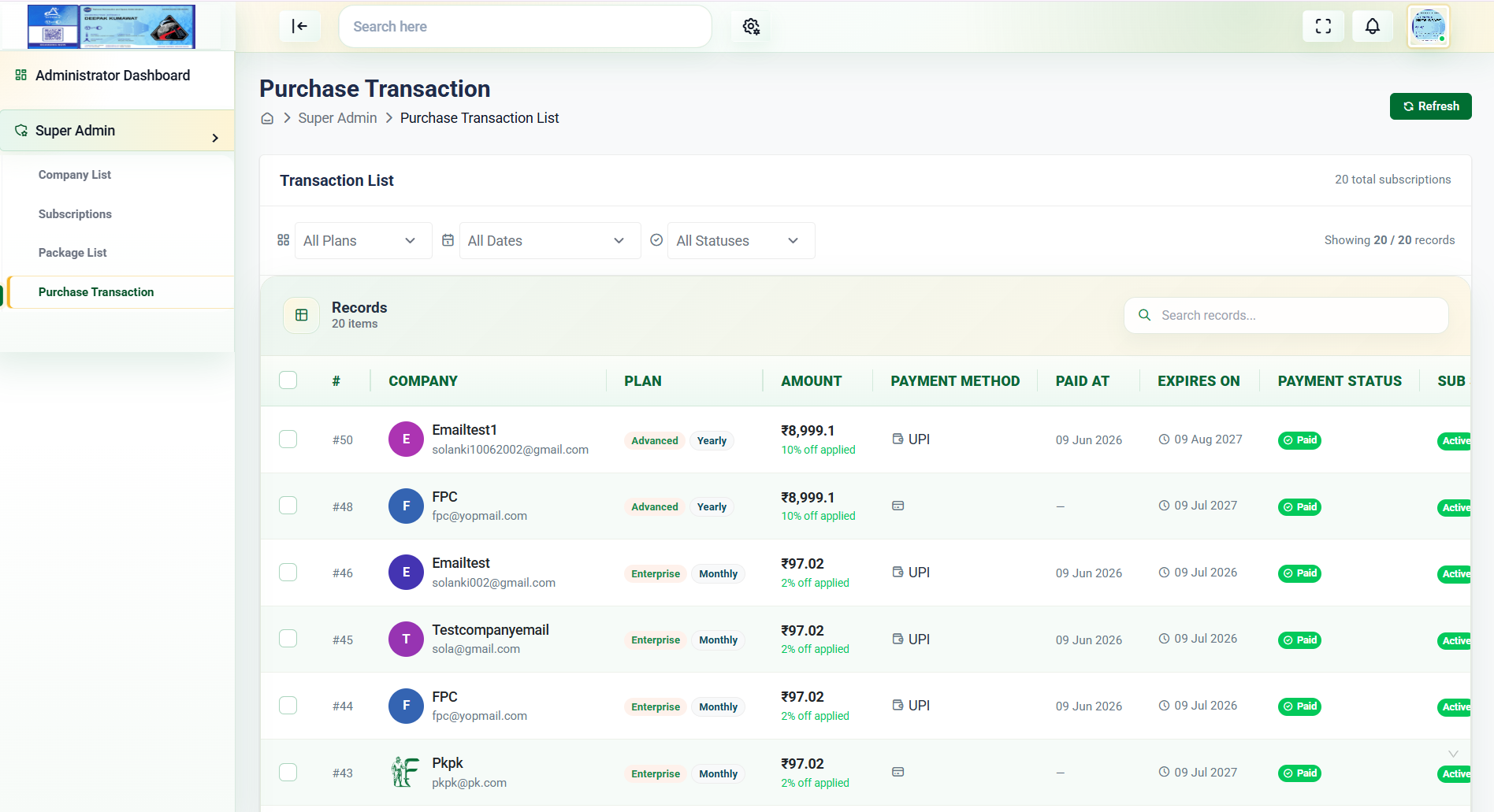This screenshot has height=812, width=1494.
Task: Click the Testcompanyemail T avatar
Action: [x=406, y=640]
